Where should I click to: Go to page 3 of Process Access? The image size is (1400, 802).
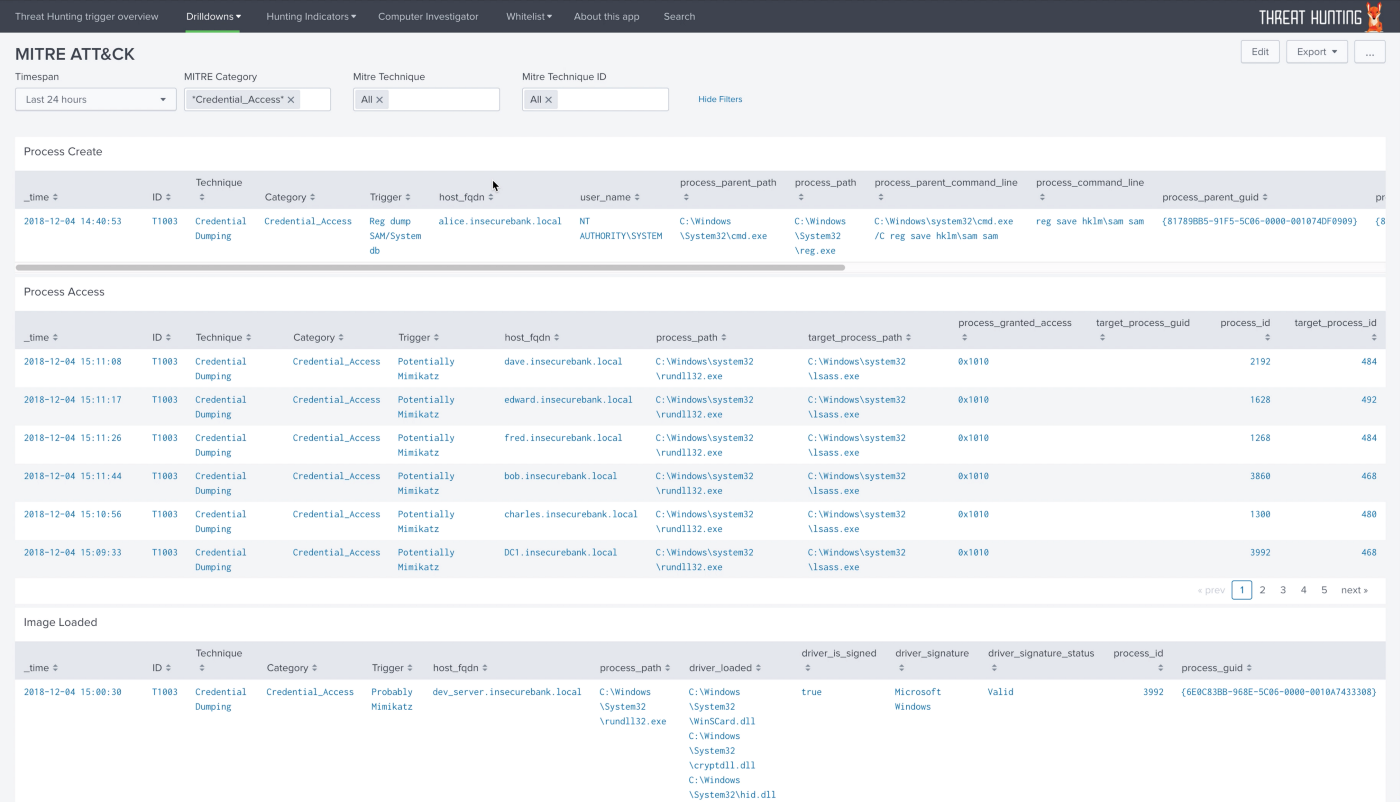pyautogui.click(x=1283, y=590)
